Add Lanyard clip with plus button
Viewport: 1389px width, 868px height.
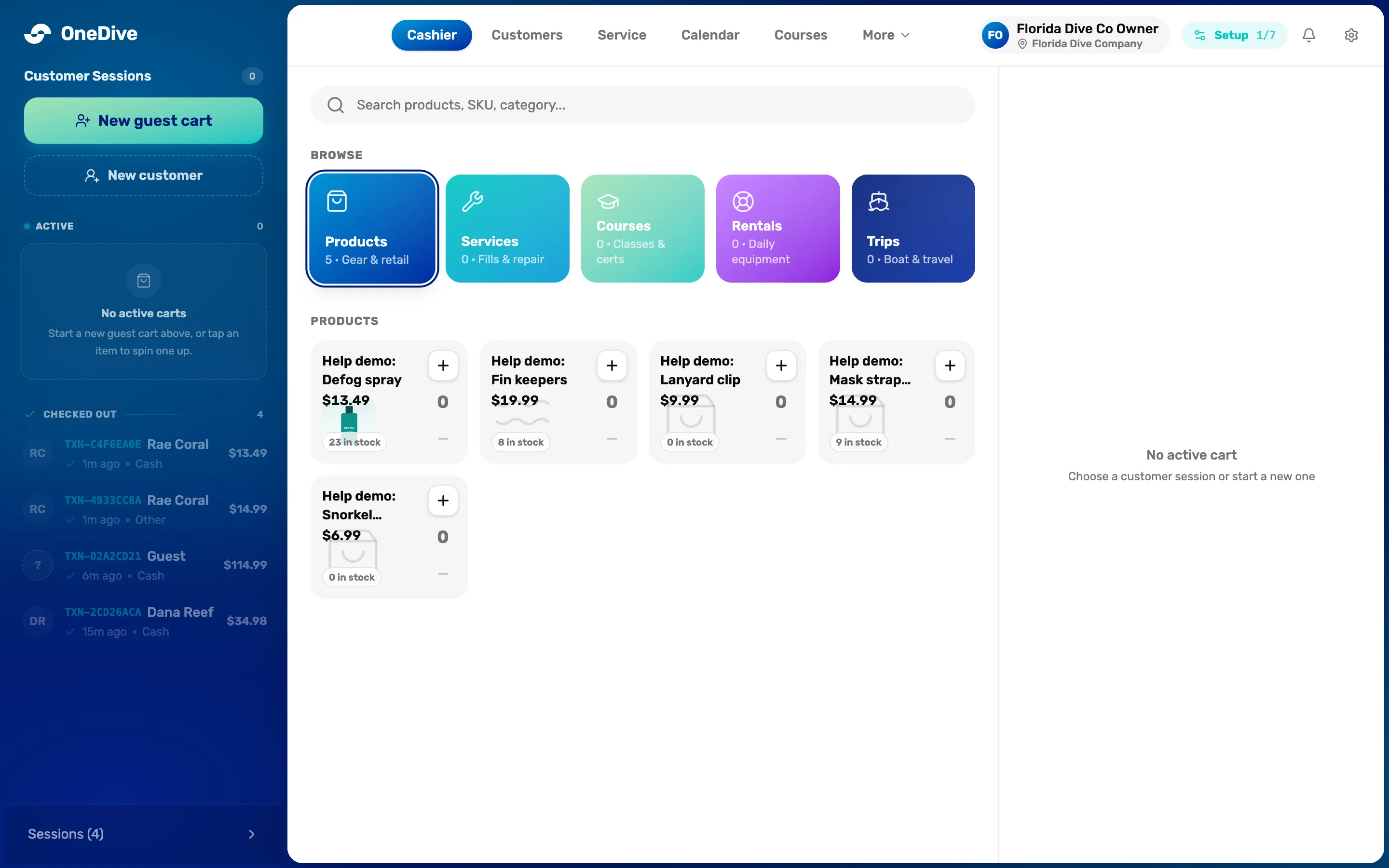781,365
